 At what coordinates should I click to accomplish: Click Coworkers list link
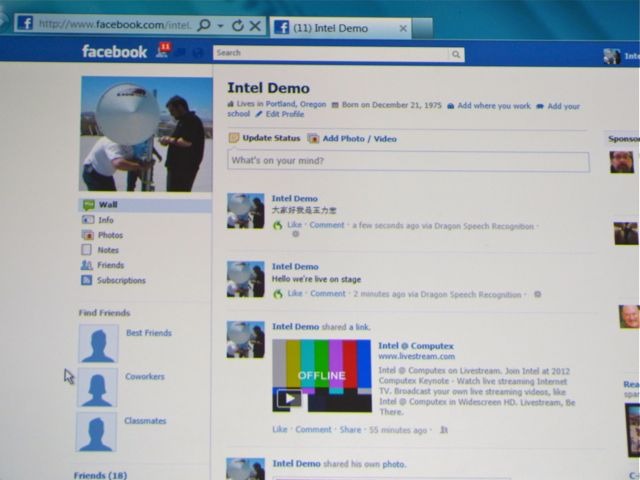tap(144, 376)
